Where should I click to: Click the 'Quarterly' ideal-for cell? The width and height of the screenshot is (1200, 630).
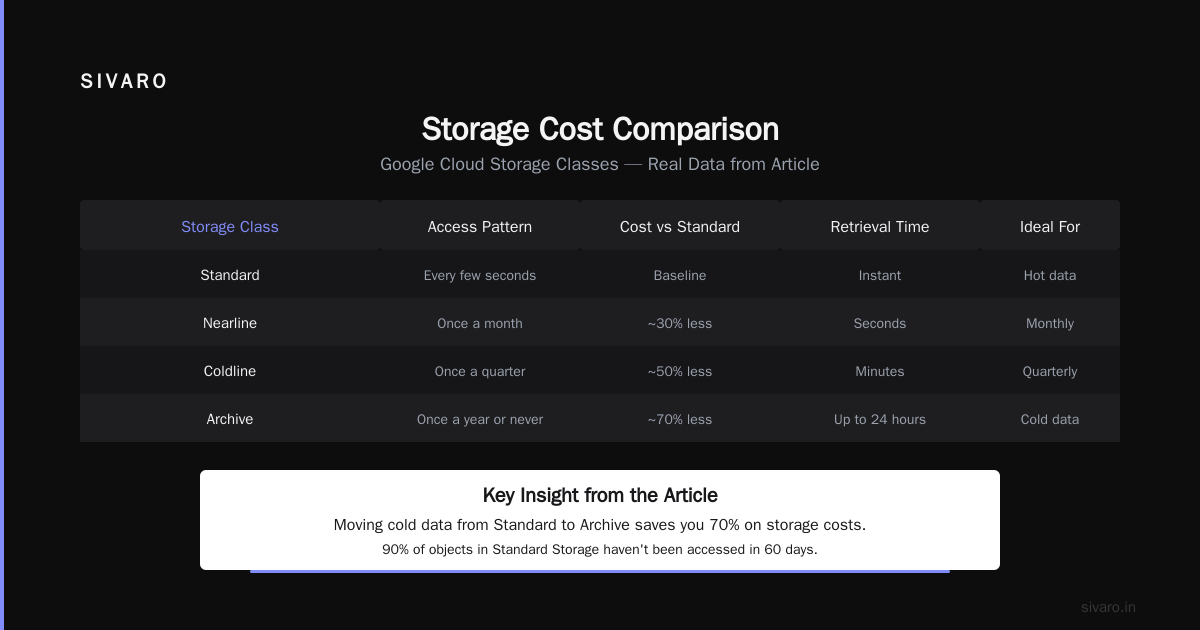[x=1050, y=371]
